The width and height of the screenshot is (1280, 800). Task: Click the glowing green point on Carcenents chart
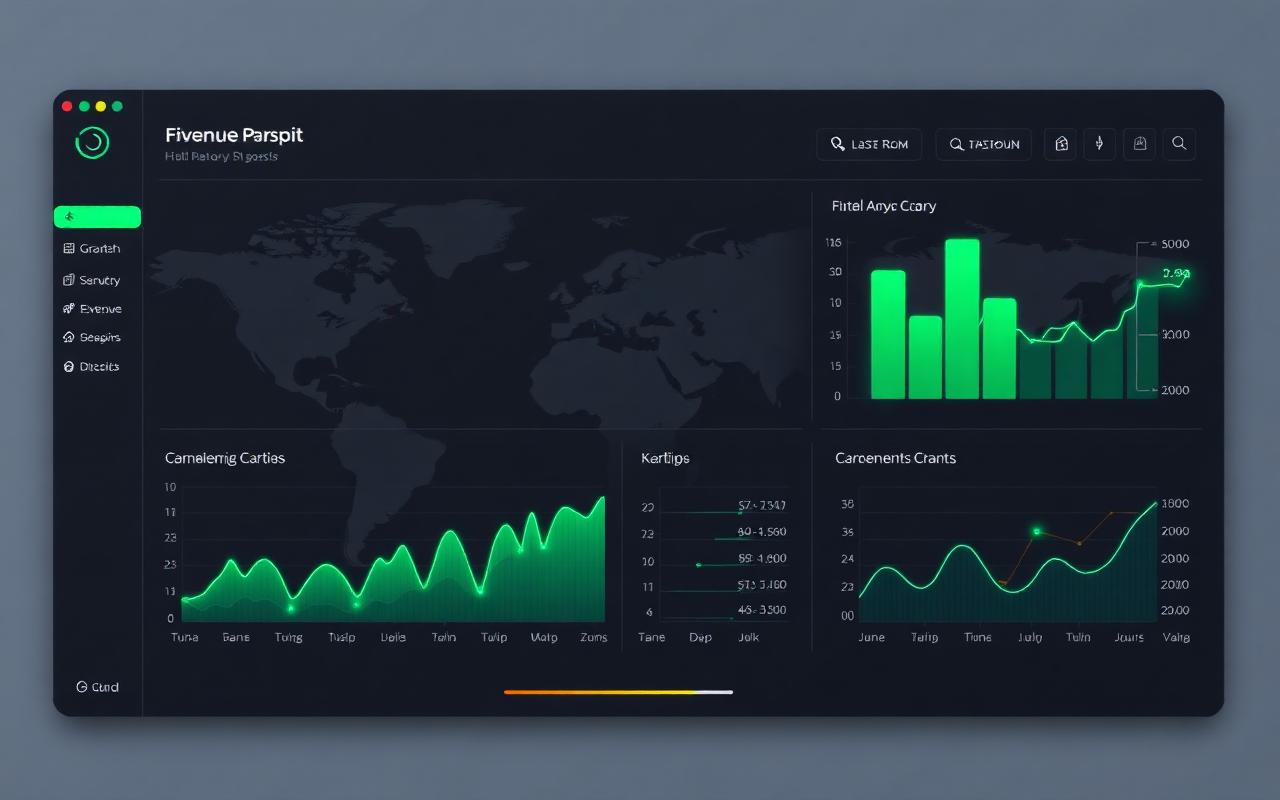pyautogui.click(x=1037, y=531)
